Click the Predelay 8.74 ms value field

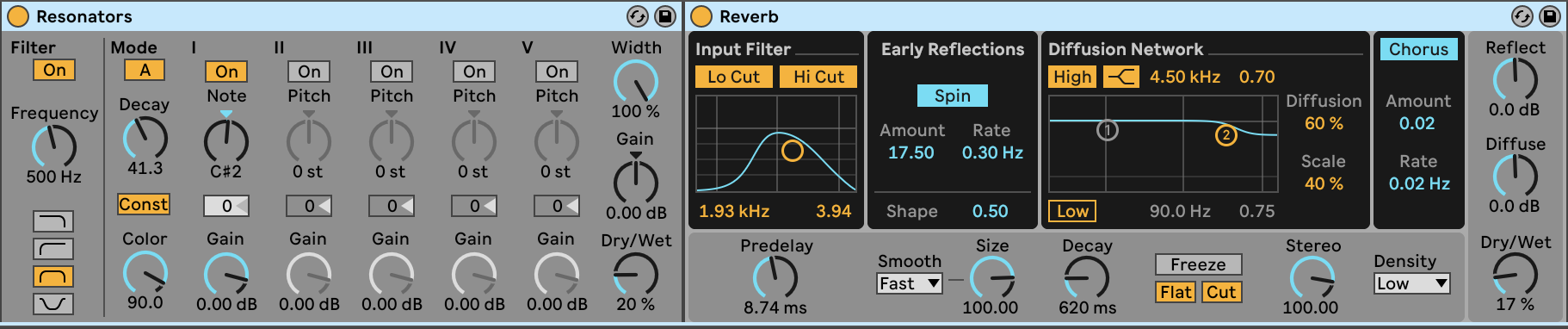click(775, 307)
